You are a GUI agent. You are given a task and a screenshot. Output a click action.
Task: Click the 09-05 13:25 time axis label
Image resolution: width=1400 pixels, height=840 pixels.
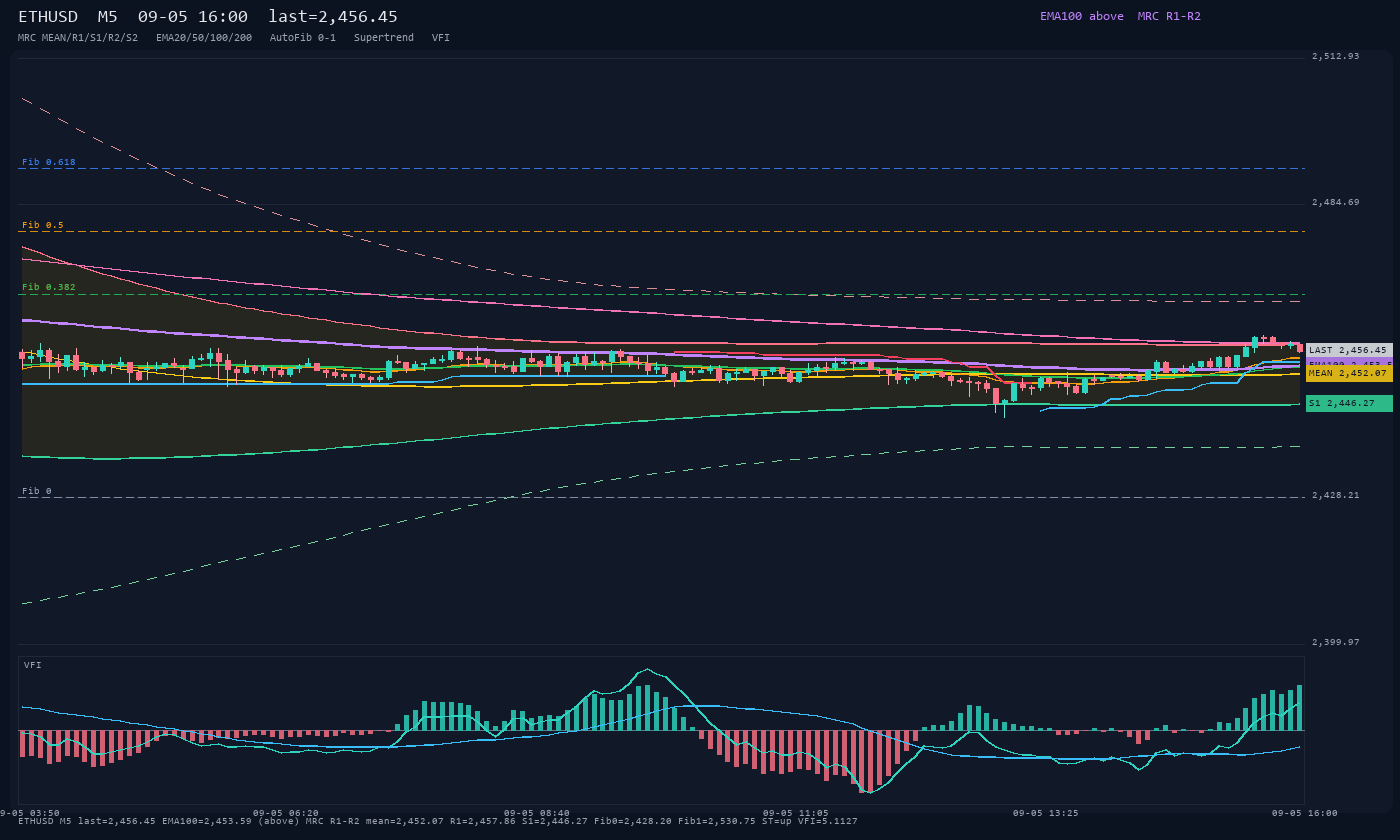click(1046, 813)
